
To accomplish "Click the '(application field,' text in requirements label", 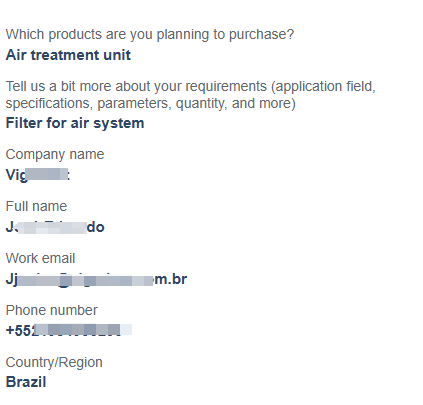I will pyautogui.click(x=323, y=87).
